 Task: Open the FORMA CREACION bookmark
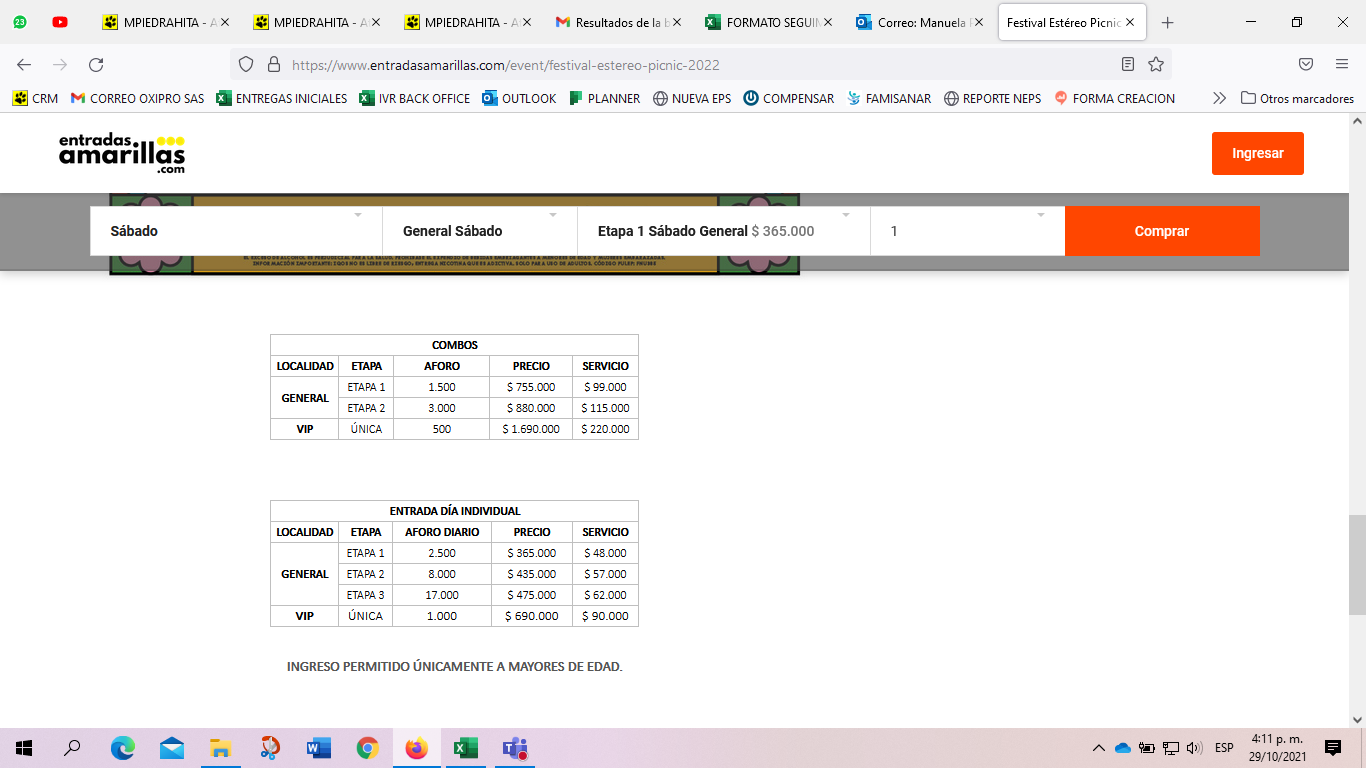pyautogui.click(x=1114, y=98)
